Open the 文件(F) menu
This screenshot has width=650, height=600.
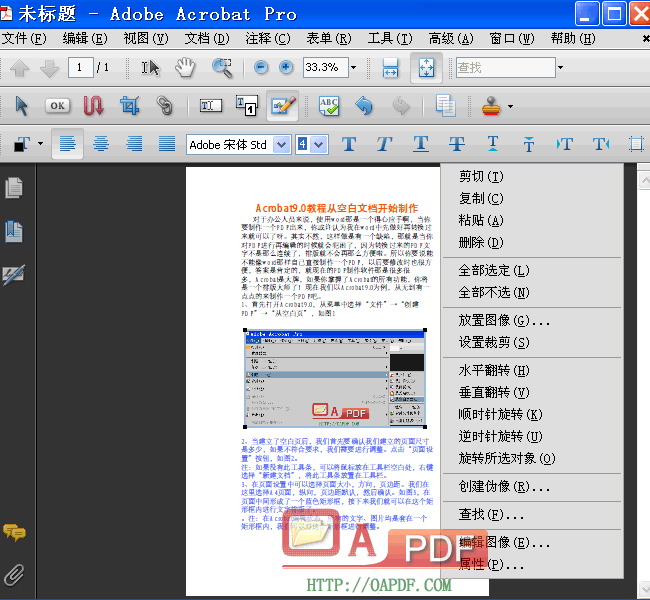point(24,39)
